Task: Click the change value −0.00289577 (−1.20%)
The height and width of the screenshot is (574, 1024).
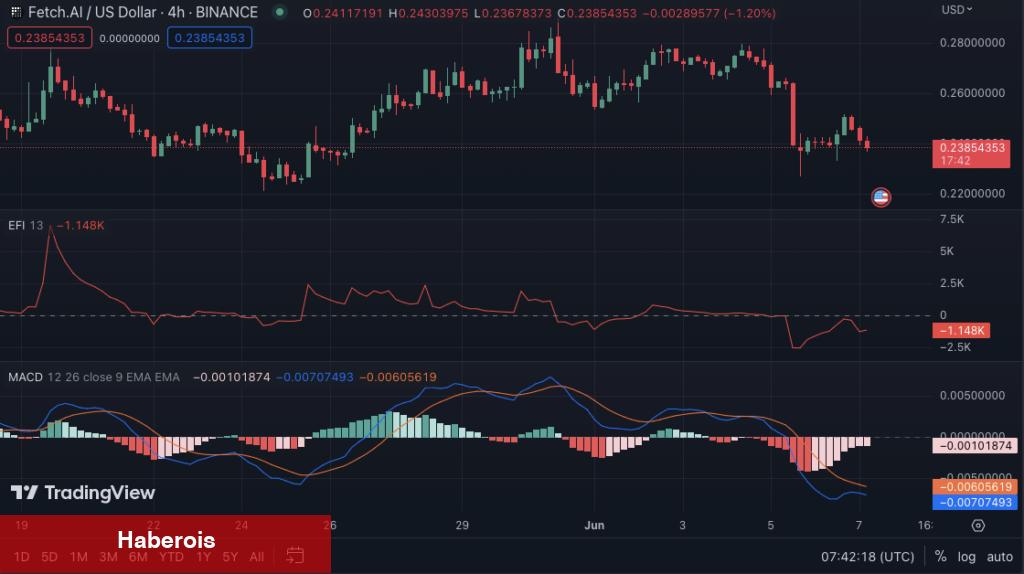Action: 710,13
